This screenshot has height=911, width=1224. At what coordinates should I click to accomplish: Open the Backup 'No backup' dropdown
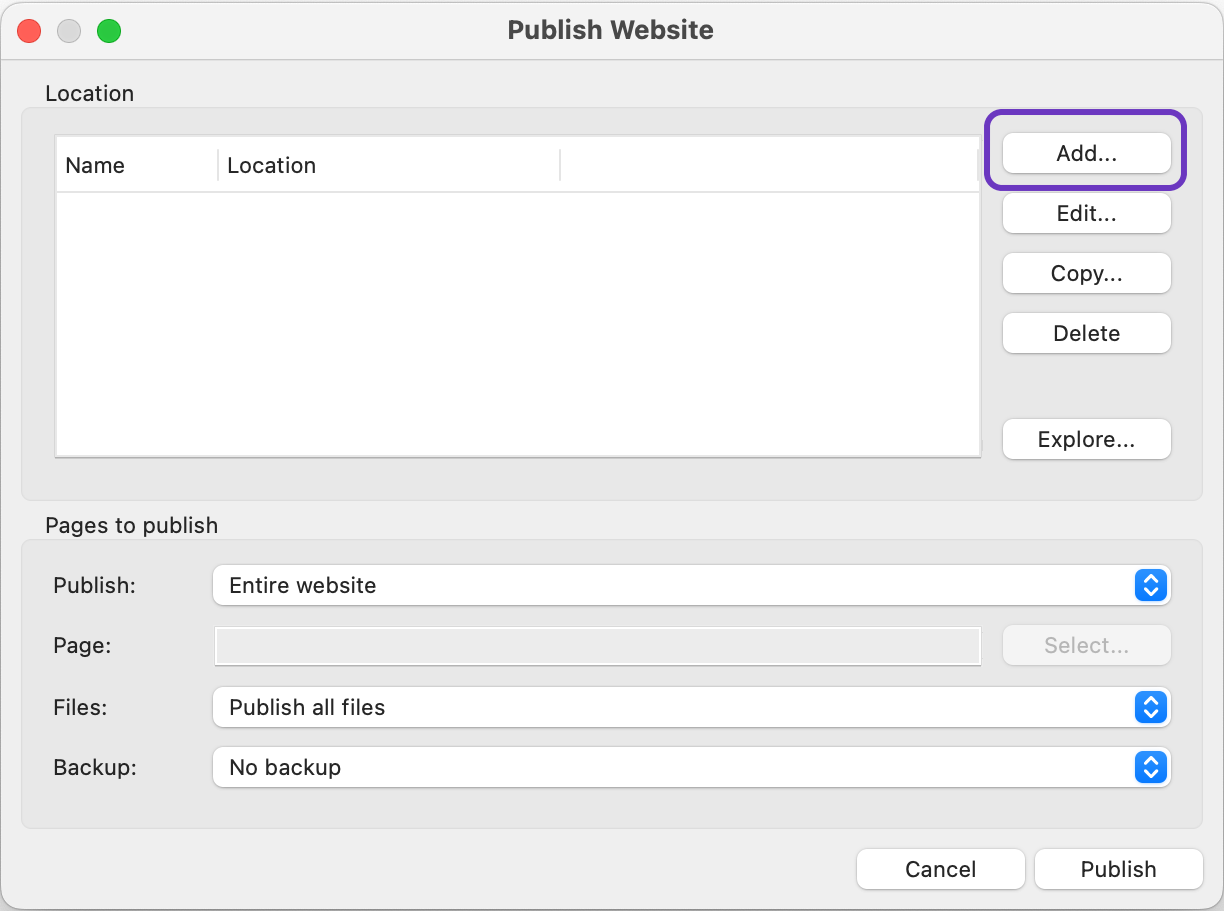coord(691,768)
